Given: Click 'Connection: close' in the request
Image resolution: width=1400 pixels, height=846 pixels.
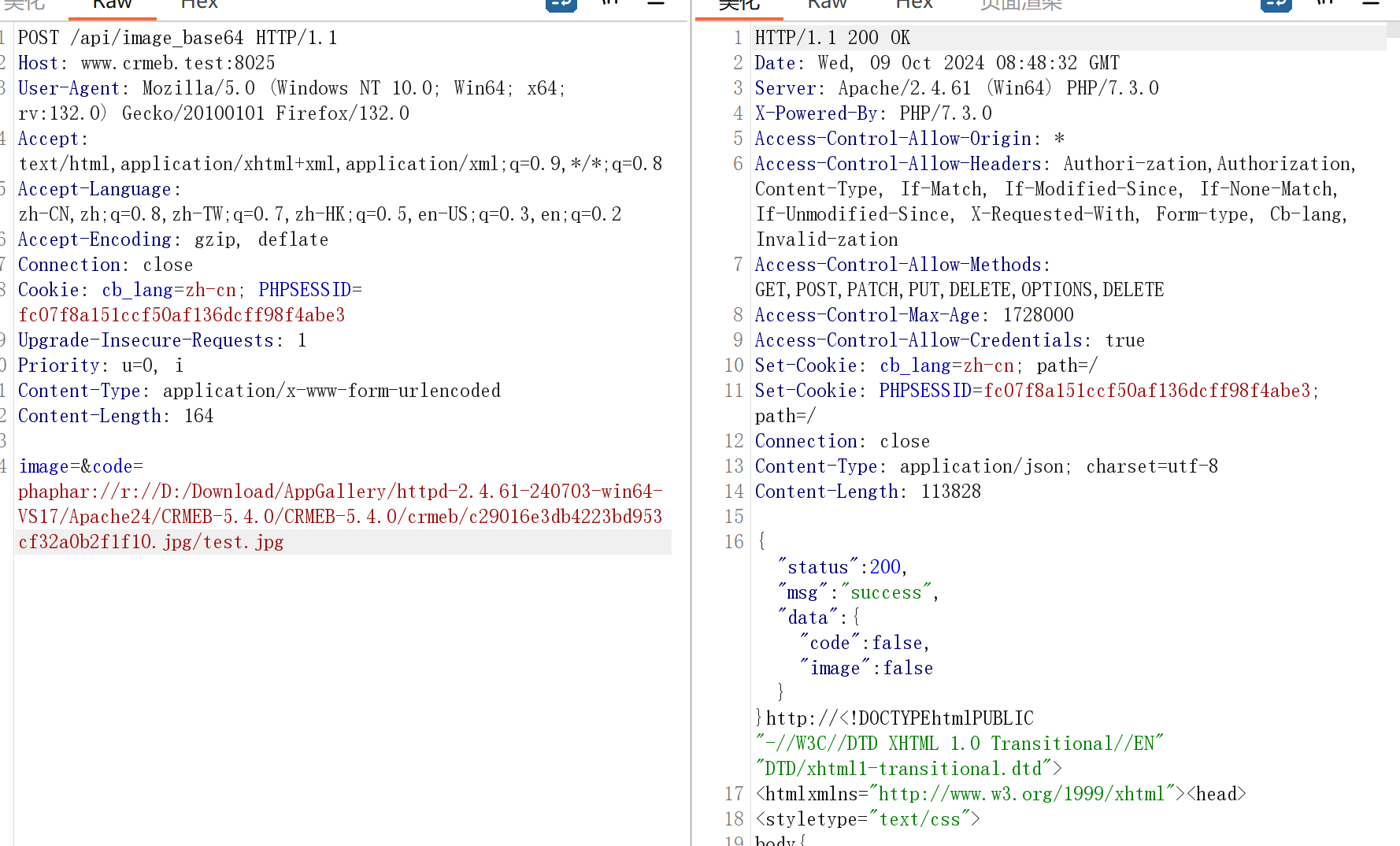Looking at the screenshot, I should tap(106, 265).
